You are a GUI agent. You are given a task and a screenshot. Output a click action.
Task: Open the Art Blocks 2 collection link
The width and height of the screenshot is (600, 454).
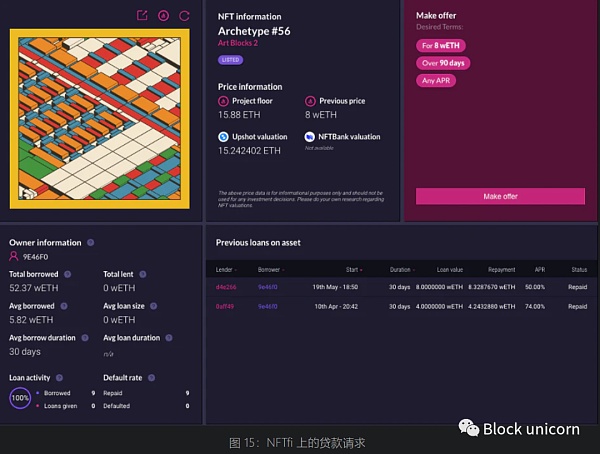tap(238, 43)
